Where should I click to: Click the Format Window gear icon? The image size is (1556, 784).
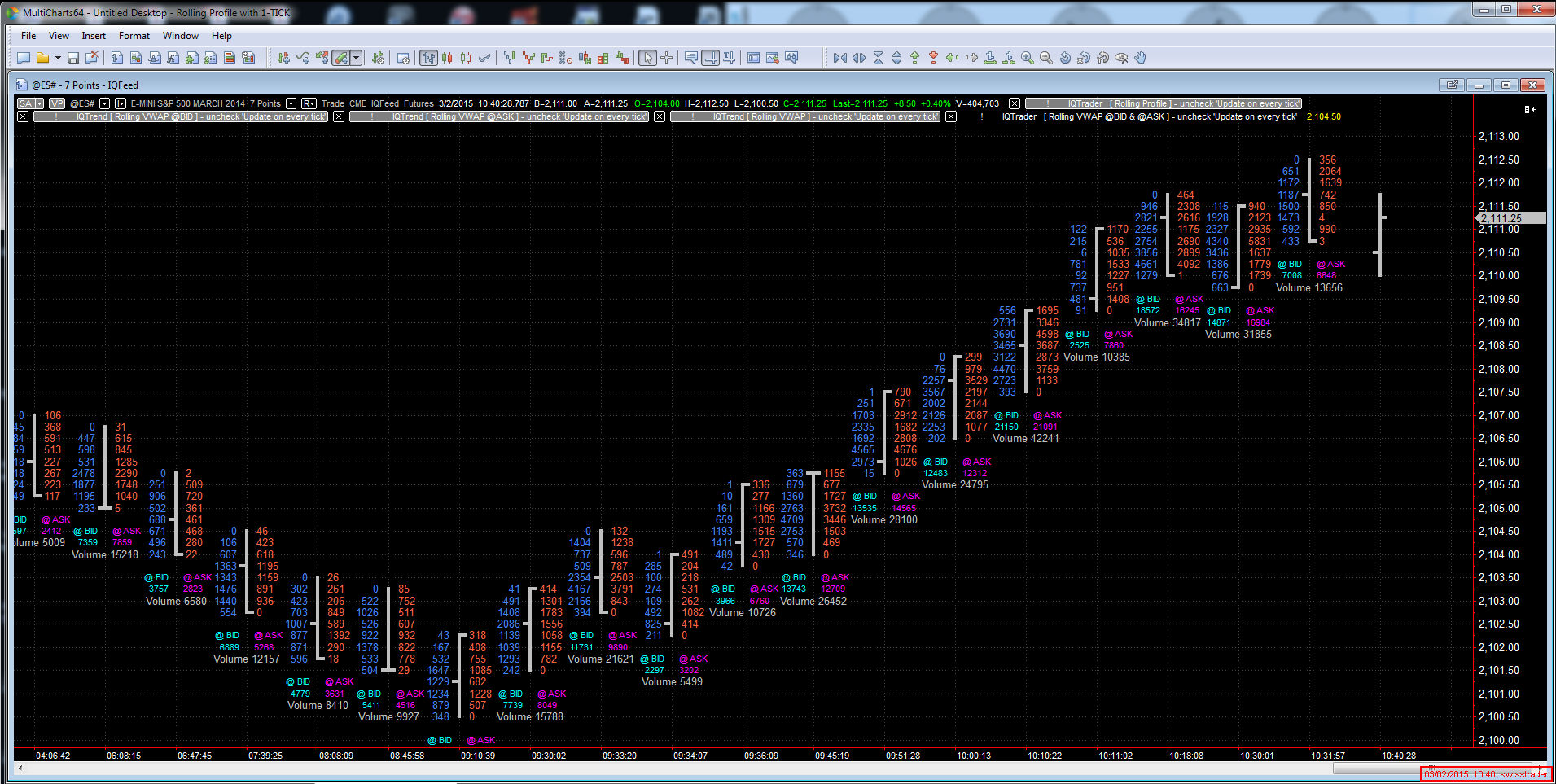tap(403, 58)
